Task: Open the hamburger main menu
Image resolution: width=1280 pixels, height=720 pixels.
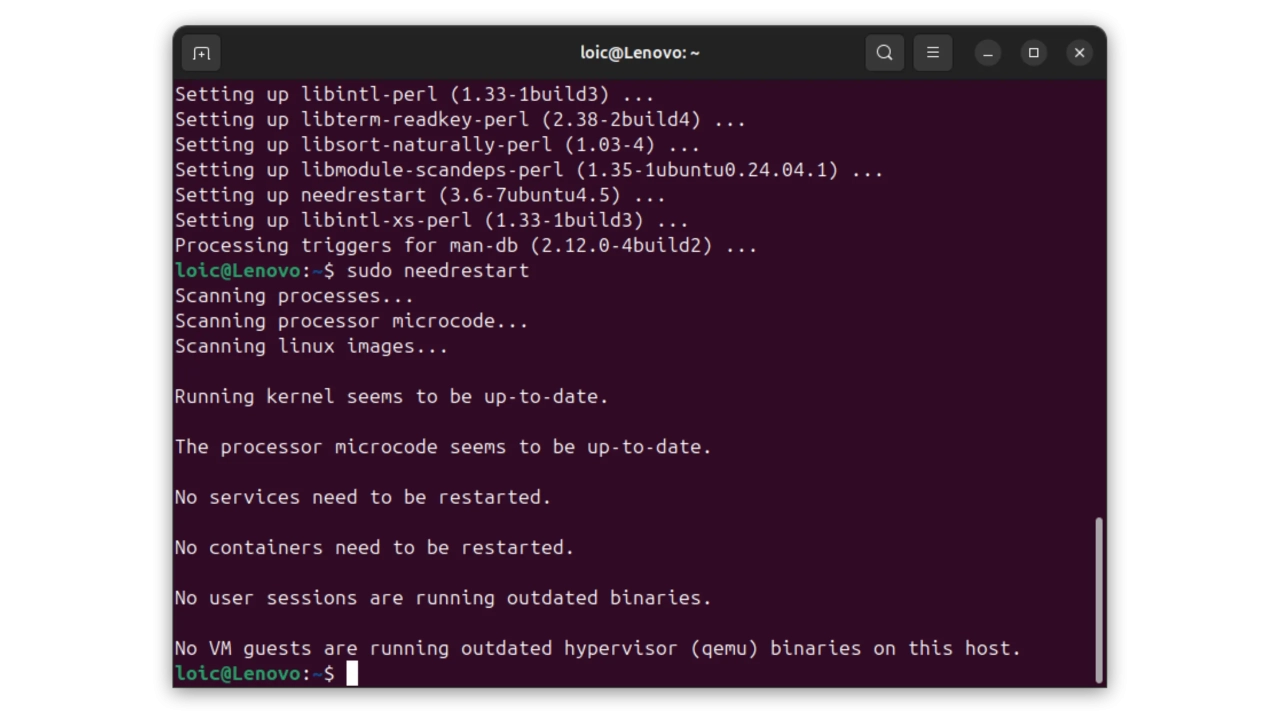Action: coord(933,53)
